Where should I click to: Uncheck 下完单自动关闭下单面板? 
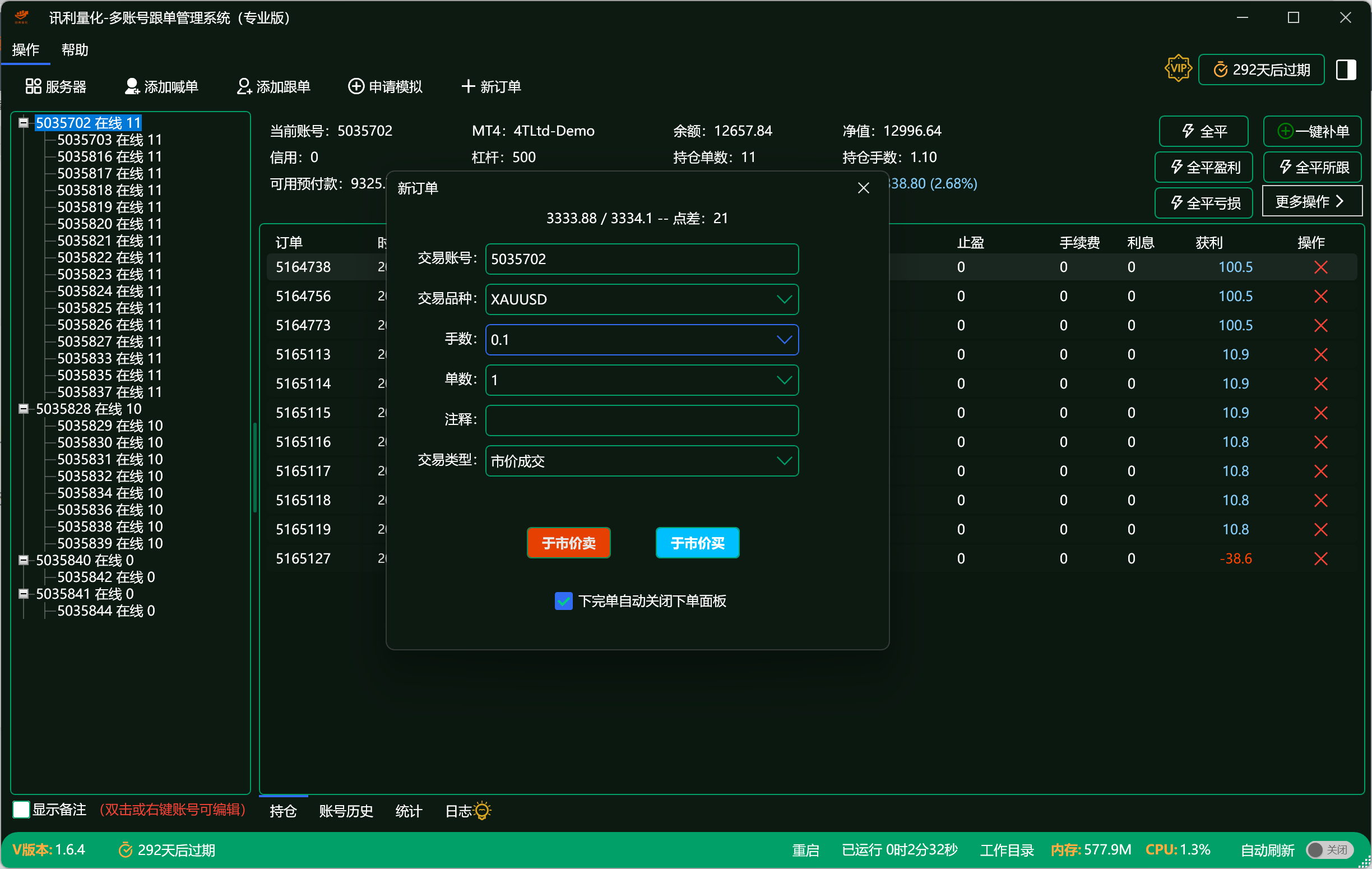tap(563, 600)
